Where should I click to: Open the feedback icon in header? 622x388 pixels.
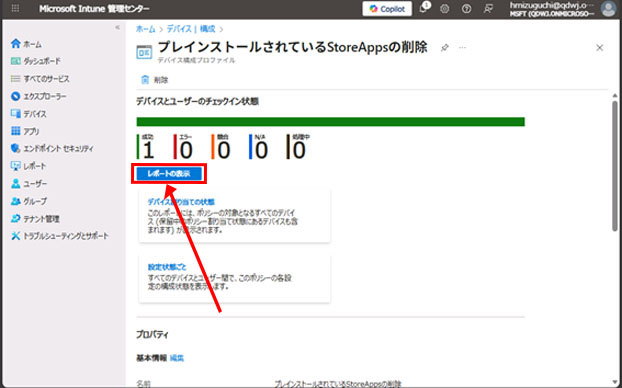488,9
